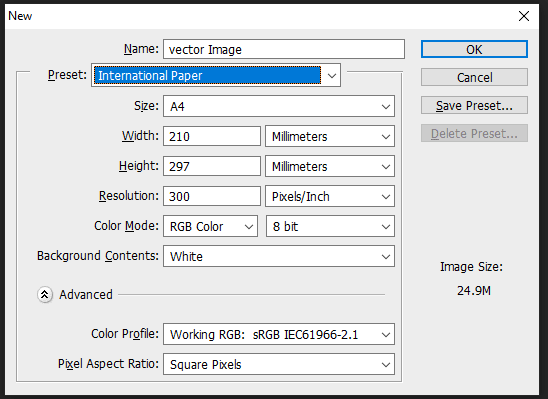Close the New dialog window
Screen dimensions: 548x399
(524, 16)
